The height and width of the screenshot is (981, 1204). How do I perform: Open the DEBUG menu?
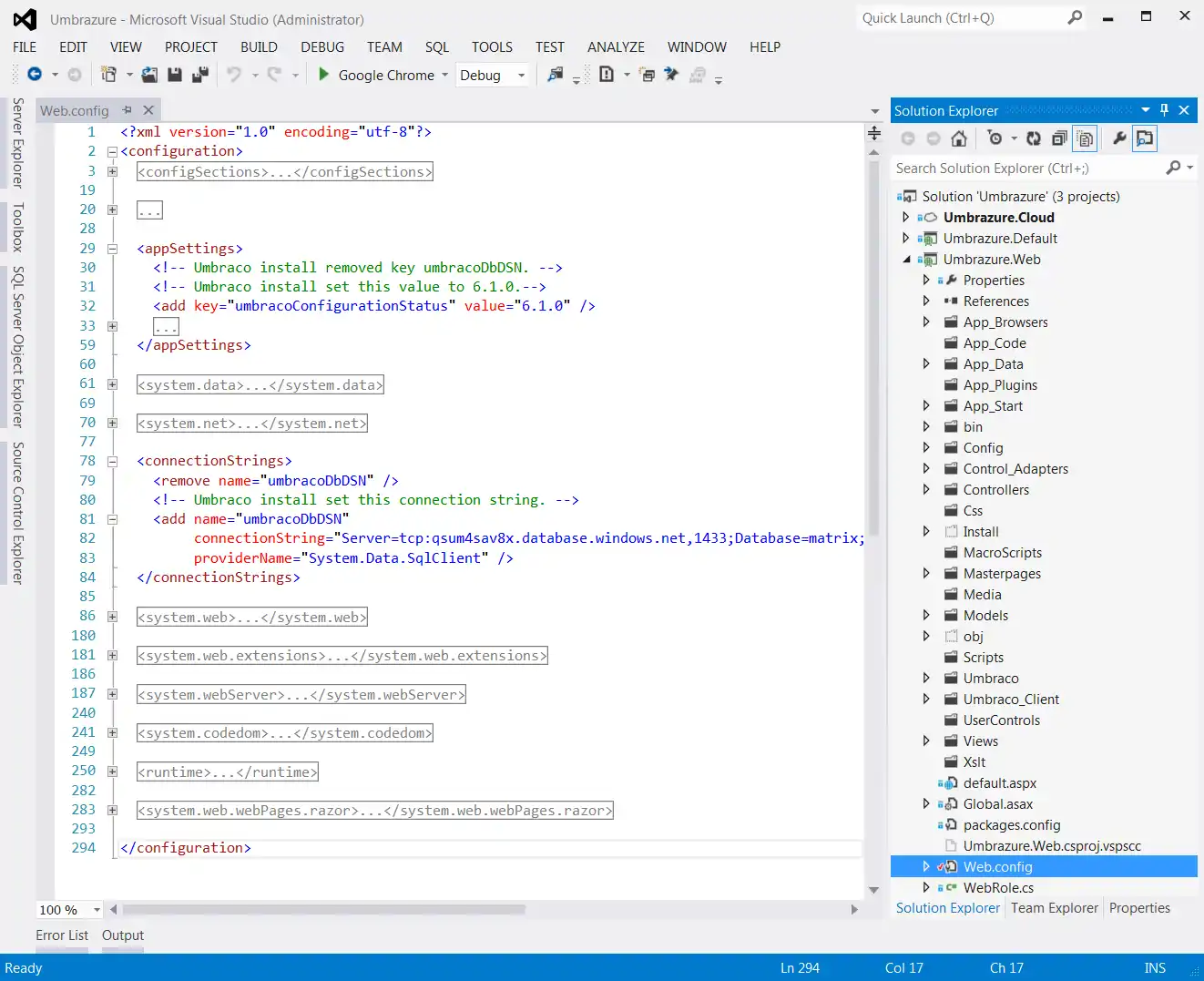click(322, 46)
